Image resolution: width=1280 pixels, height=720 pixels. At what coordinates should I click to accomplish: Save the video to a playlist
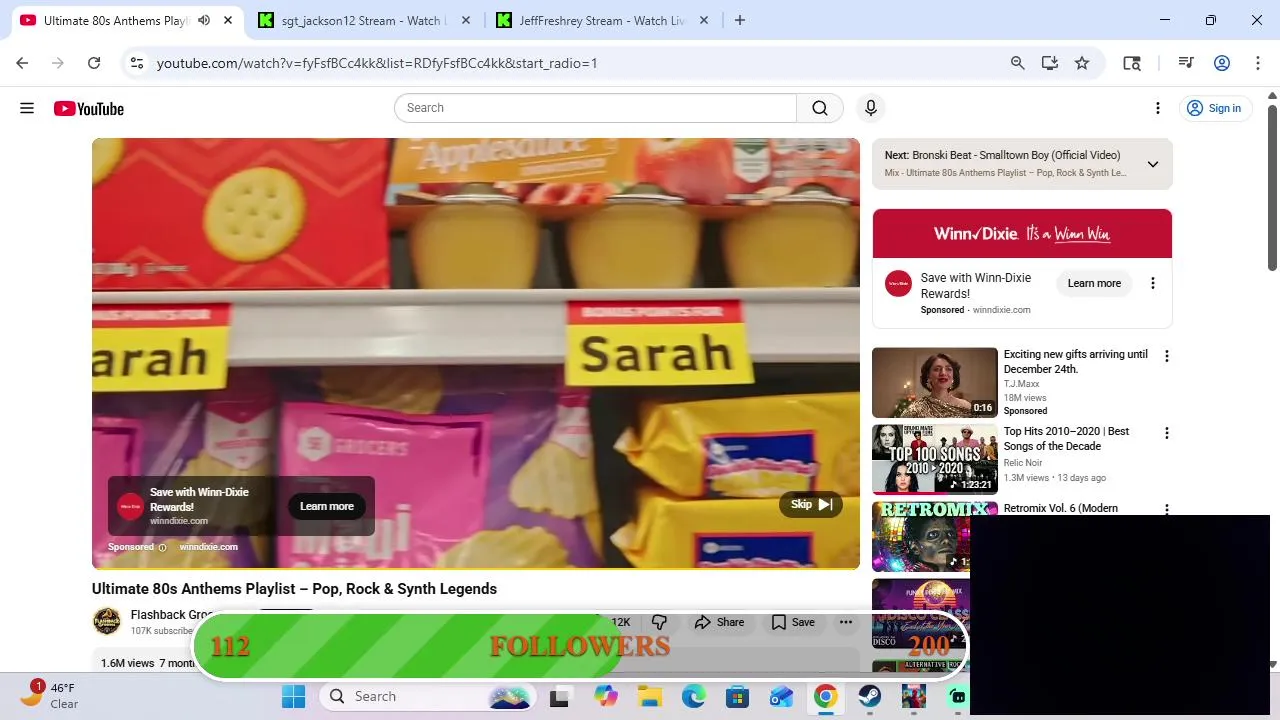pos(793,622)
